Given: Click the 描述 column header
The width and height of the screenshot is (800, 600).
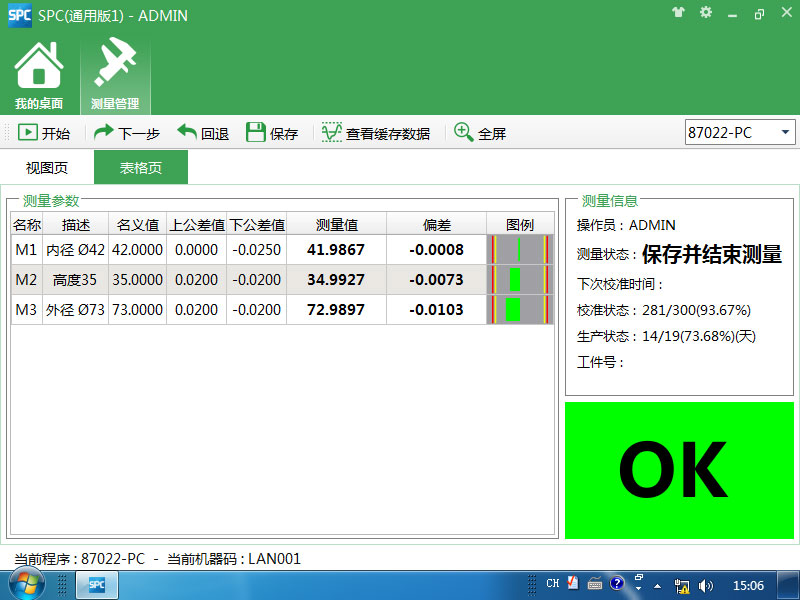Looking at the screenshot, I should click(76, 224).
